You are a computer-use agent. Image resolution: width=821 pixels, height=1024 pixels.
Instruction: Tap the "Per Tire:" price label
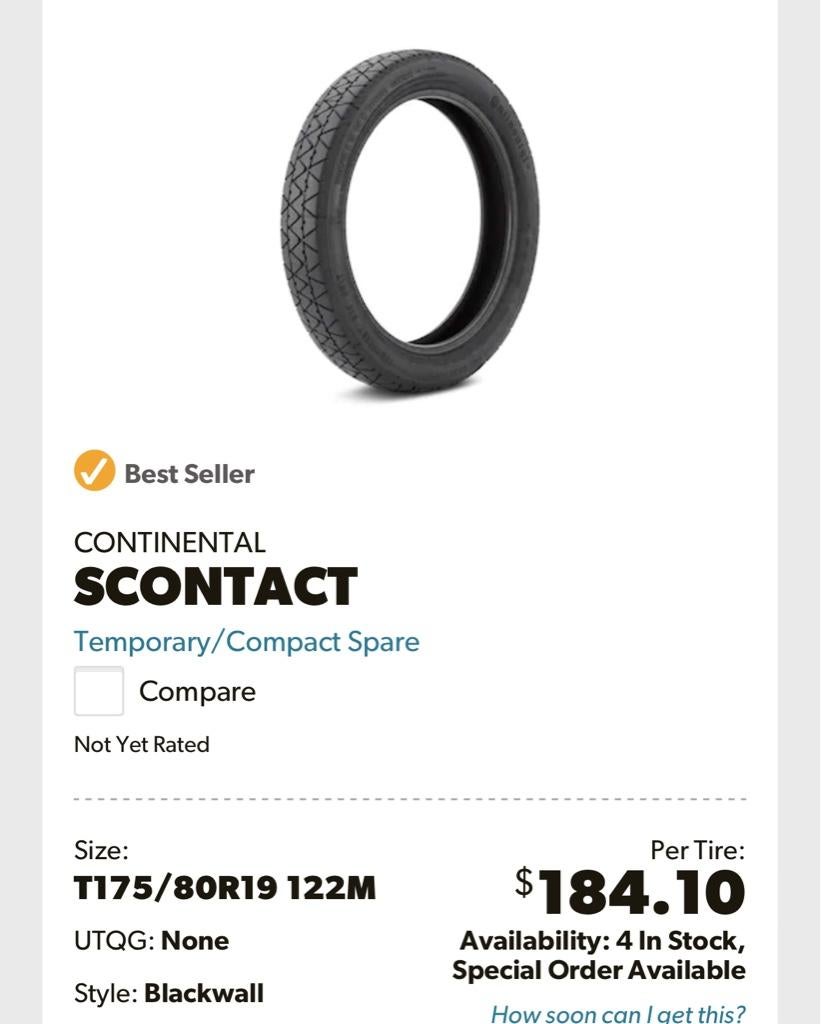tap(697, 851)
